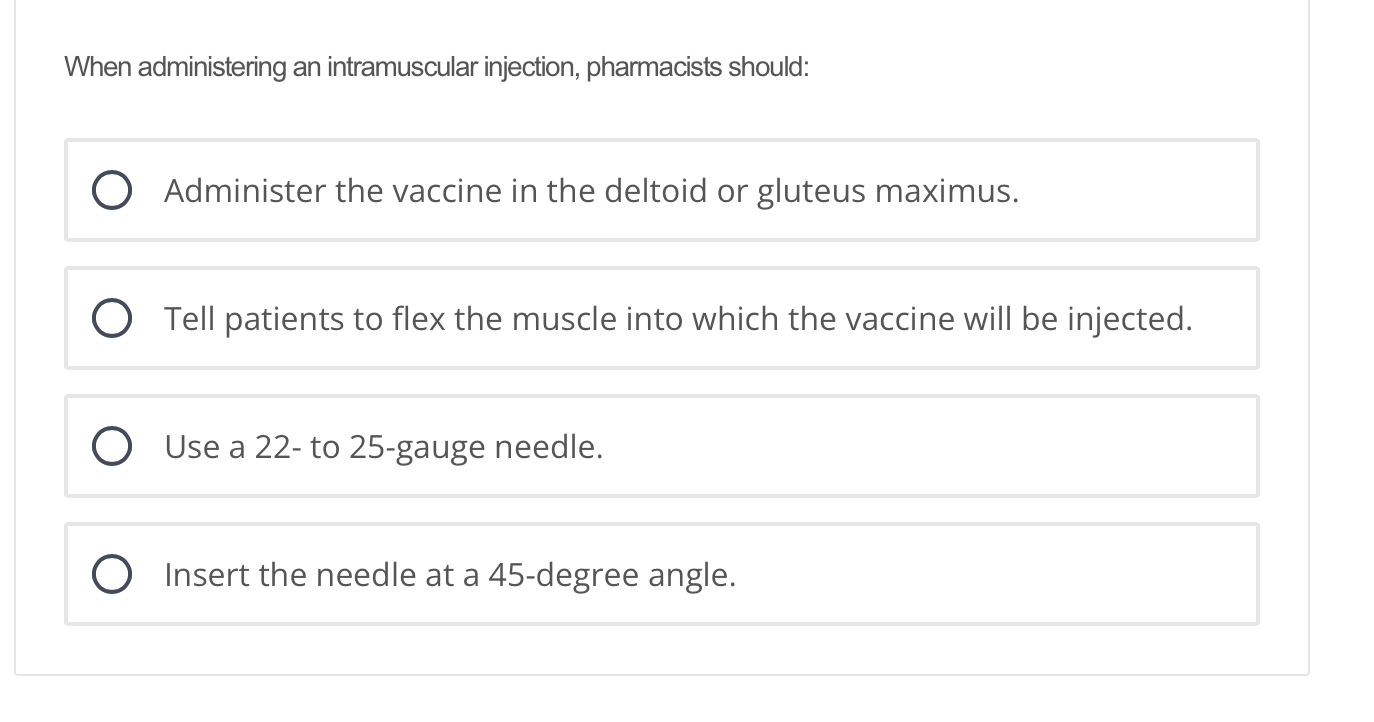Choose the 'Administer the vaccine in the deltoid or gluteus maximus' option

112,190
